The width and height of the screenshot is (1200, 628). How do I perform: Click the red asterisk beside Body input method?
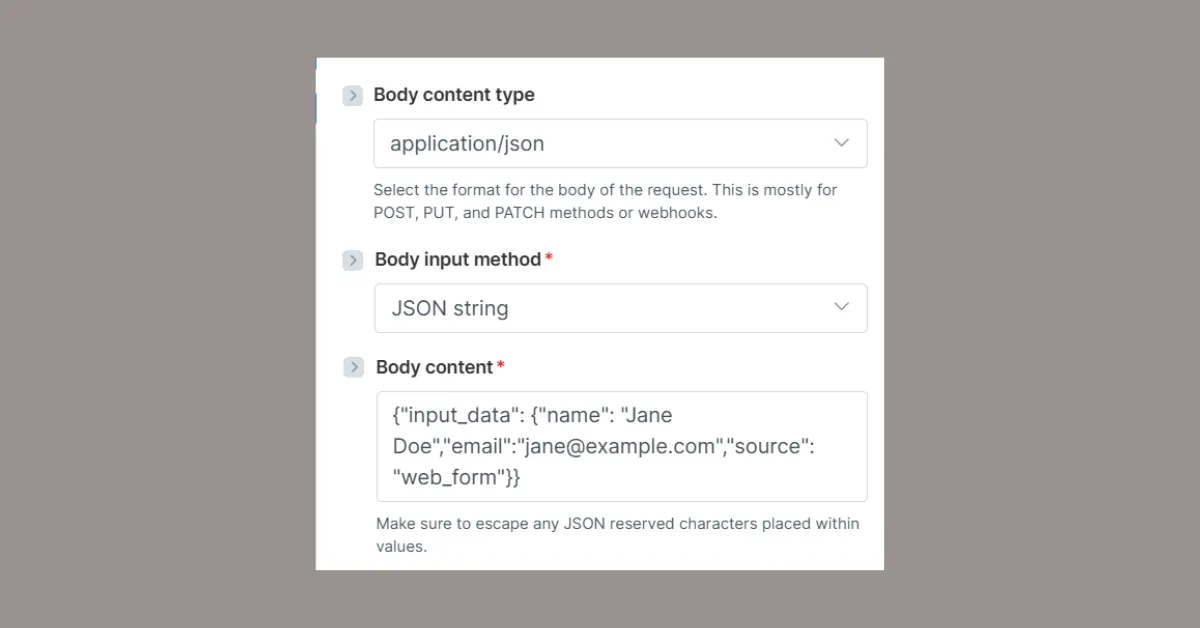click(551, 254)
